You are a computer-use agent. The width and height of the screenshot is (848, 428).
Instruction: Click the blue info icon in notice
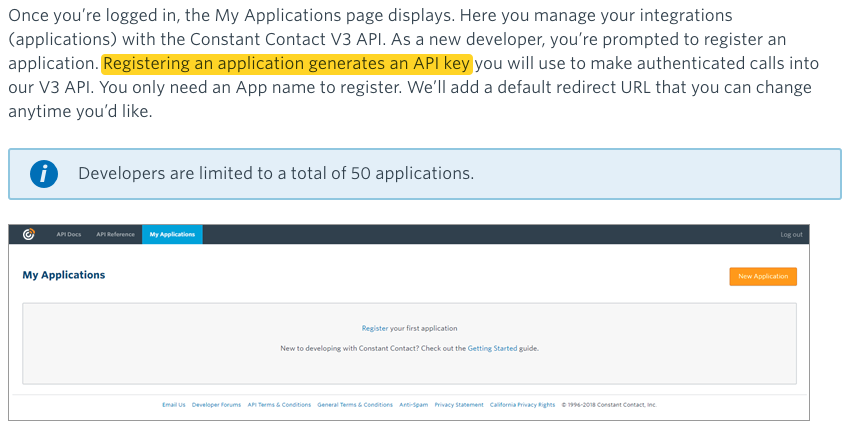[x=44, y=173]
